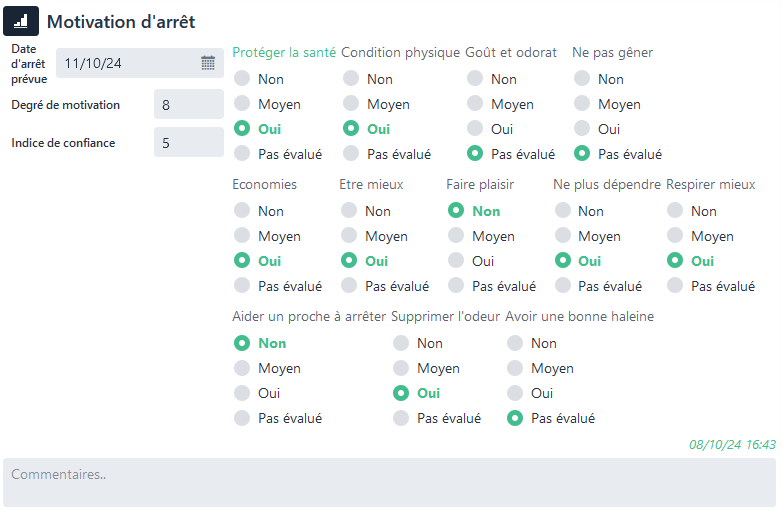Click the Motivation d'arrêt chart icon
Screen dimensions: 782x512
point(21,21)
